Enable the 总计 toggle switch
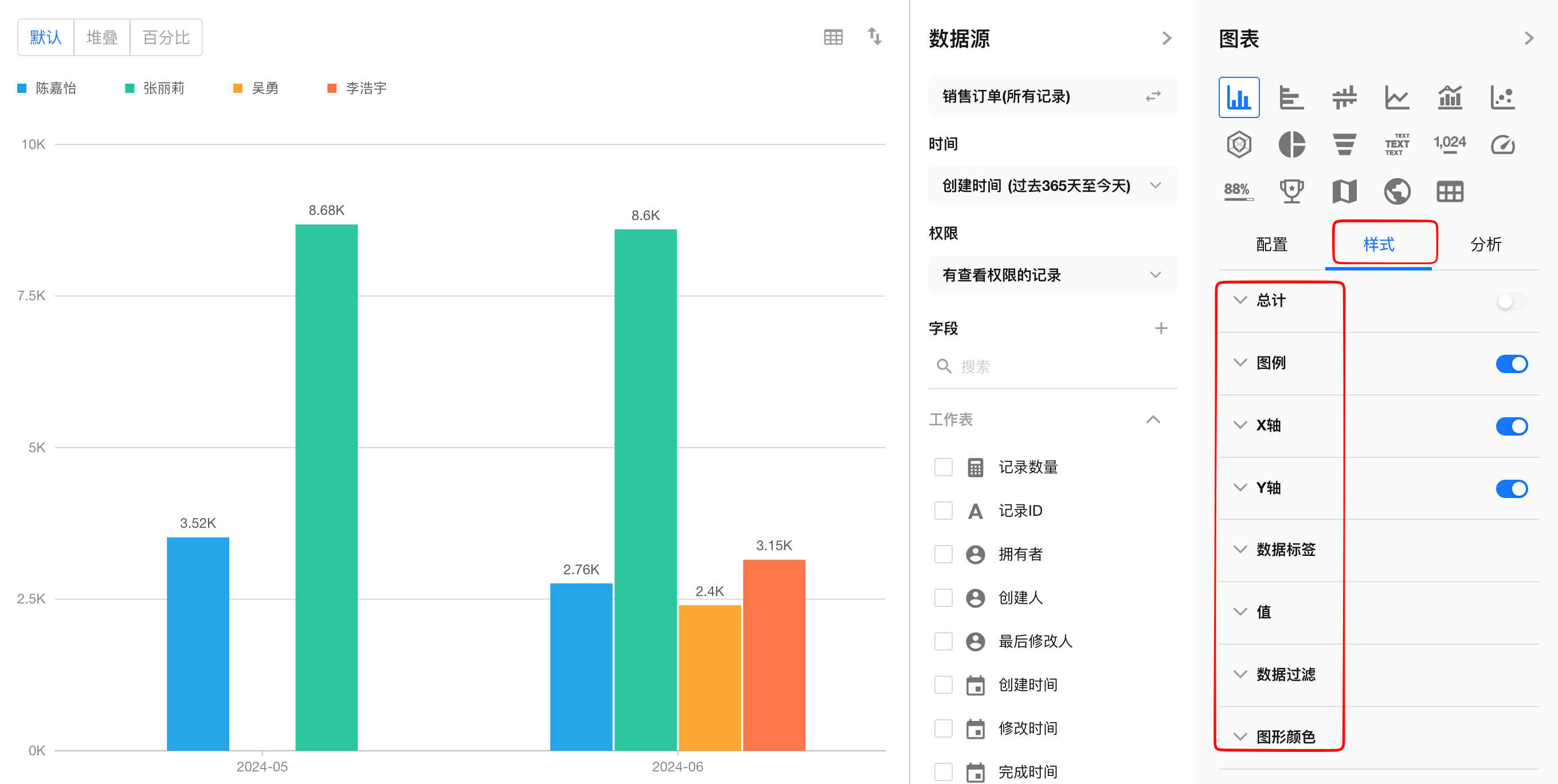 coord(1511,301)
